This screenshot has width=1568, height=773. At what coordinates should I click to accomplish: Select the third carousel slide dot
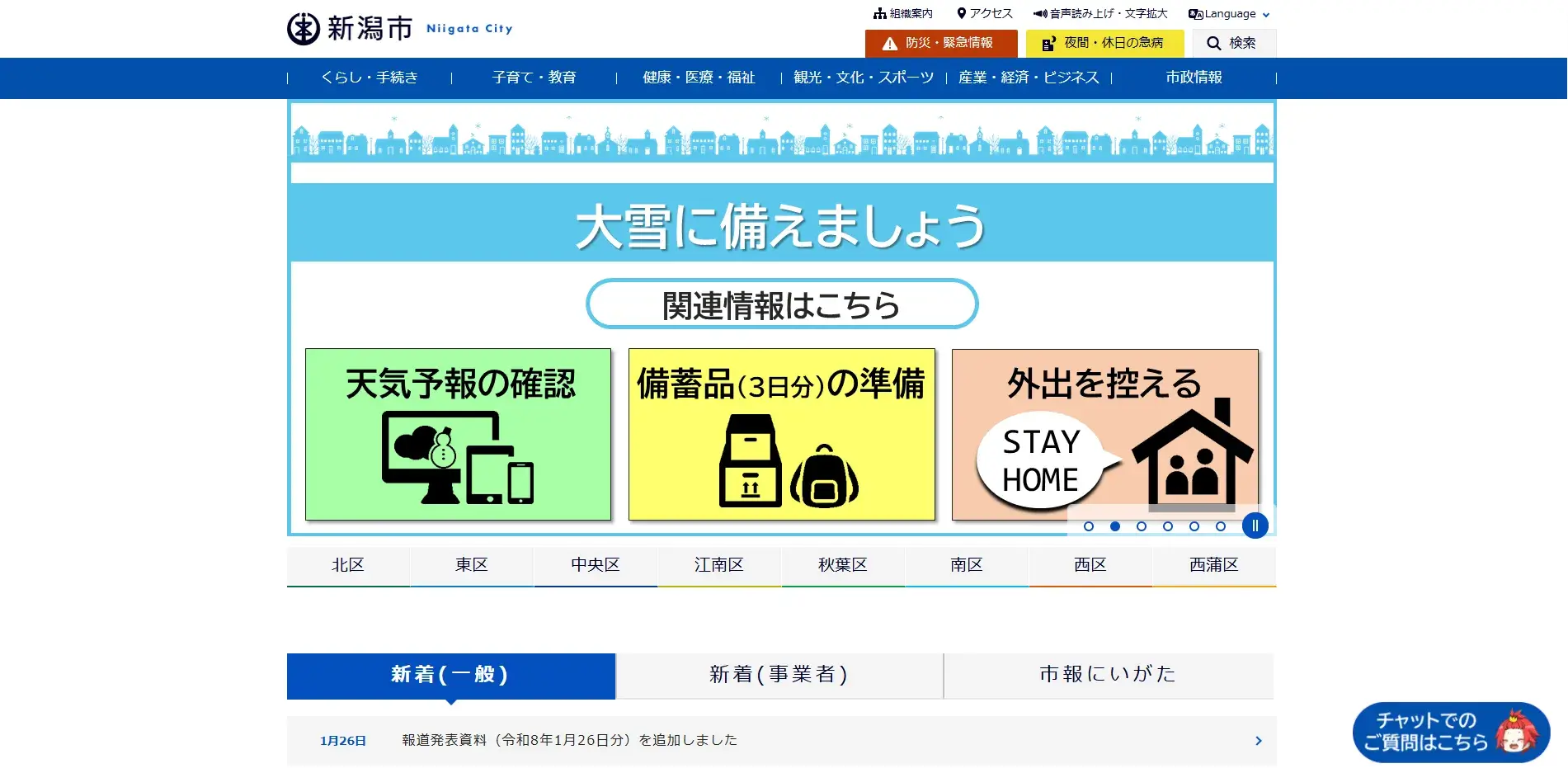pos(1142,526)
